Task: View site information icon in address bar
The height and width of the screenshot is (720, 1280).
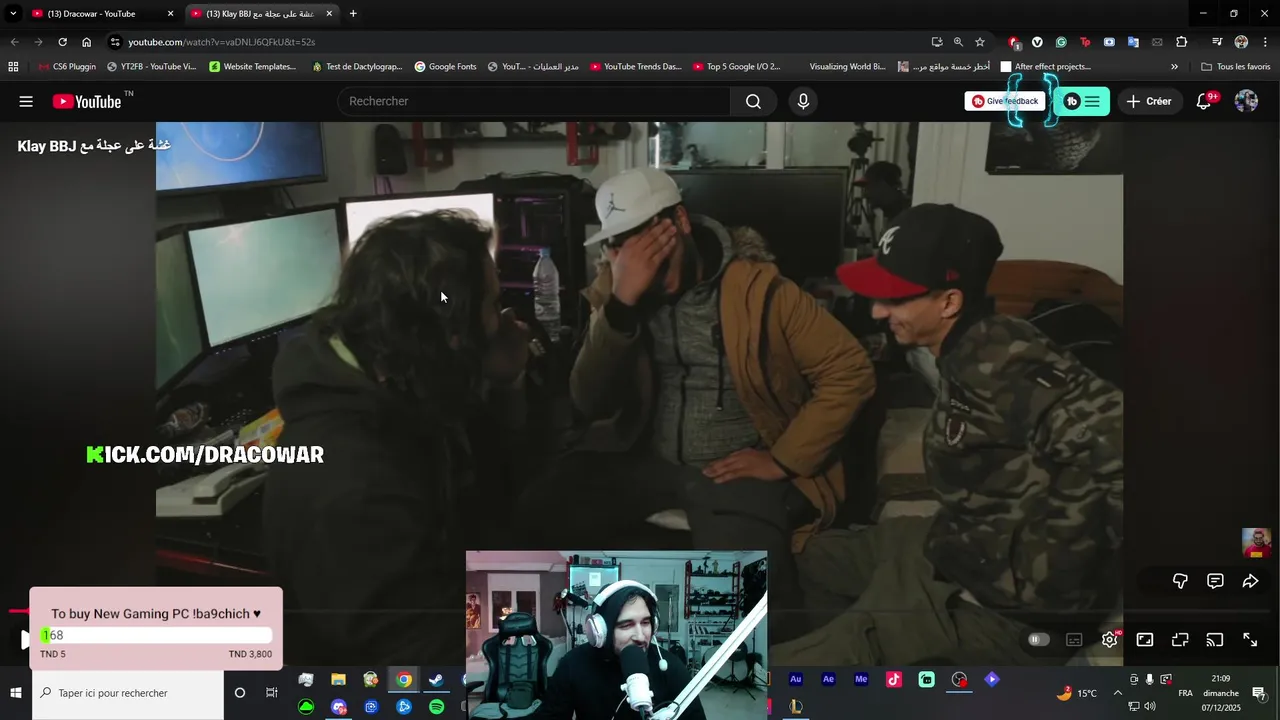Action: click(x=116, y=42)
